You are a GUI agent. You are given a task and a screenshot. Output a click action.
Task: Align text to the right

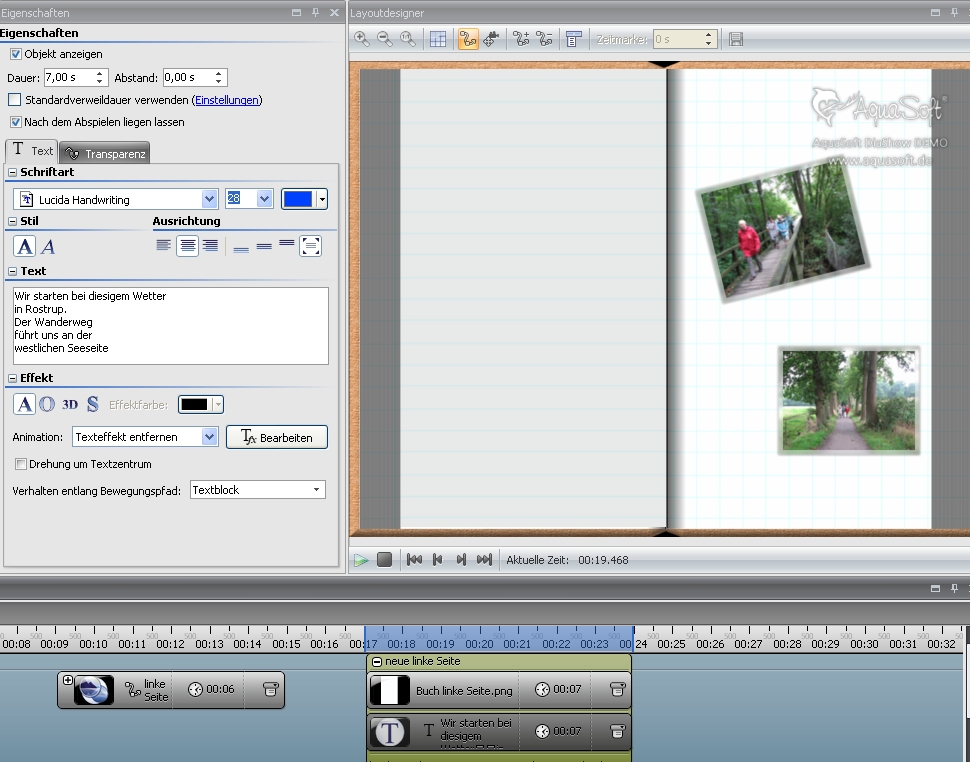pos(210,246)
